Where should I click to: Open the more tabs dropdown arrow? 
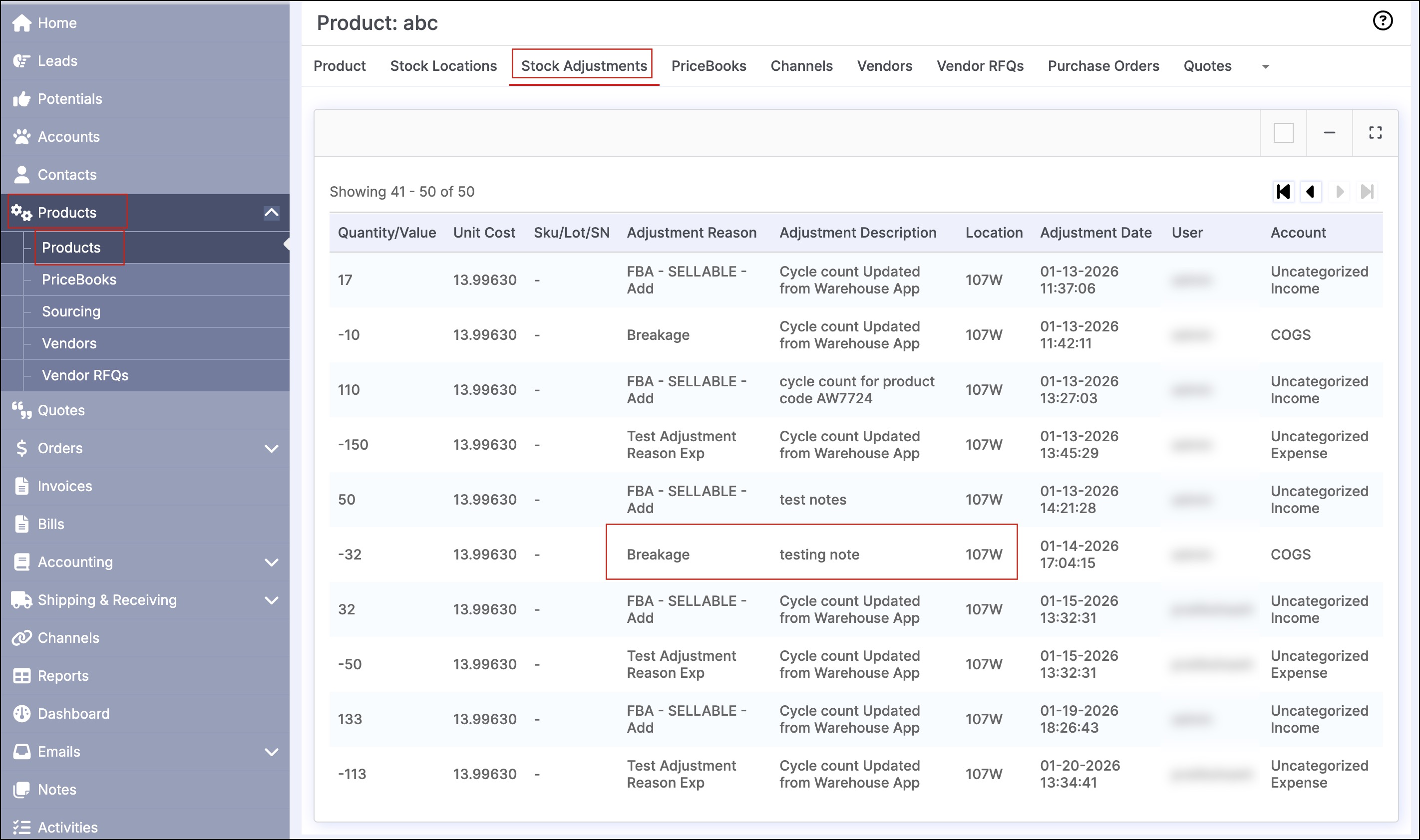click(x=1265, y=67)
